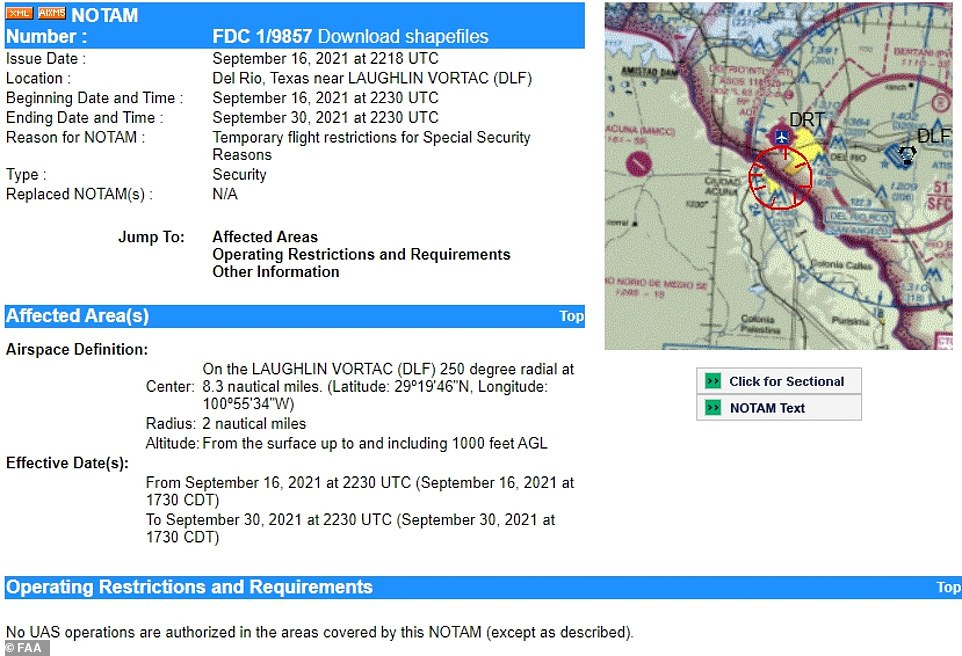Select the NOTAM number FDC 1/9857
962x656 pixels.
click(262, 36)
